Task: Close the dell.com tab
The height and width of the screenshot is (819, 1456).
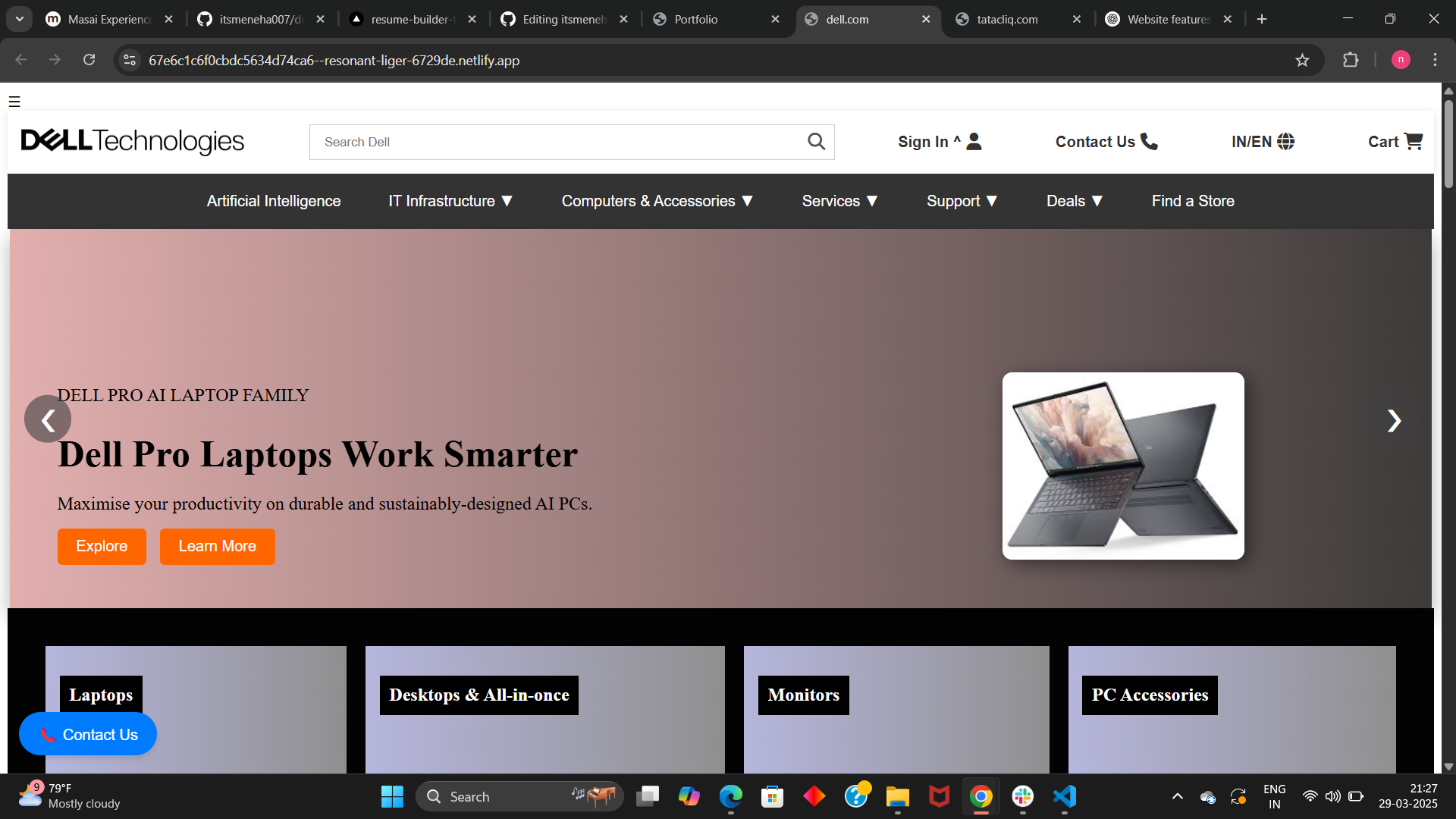Action: point(926,19)
